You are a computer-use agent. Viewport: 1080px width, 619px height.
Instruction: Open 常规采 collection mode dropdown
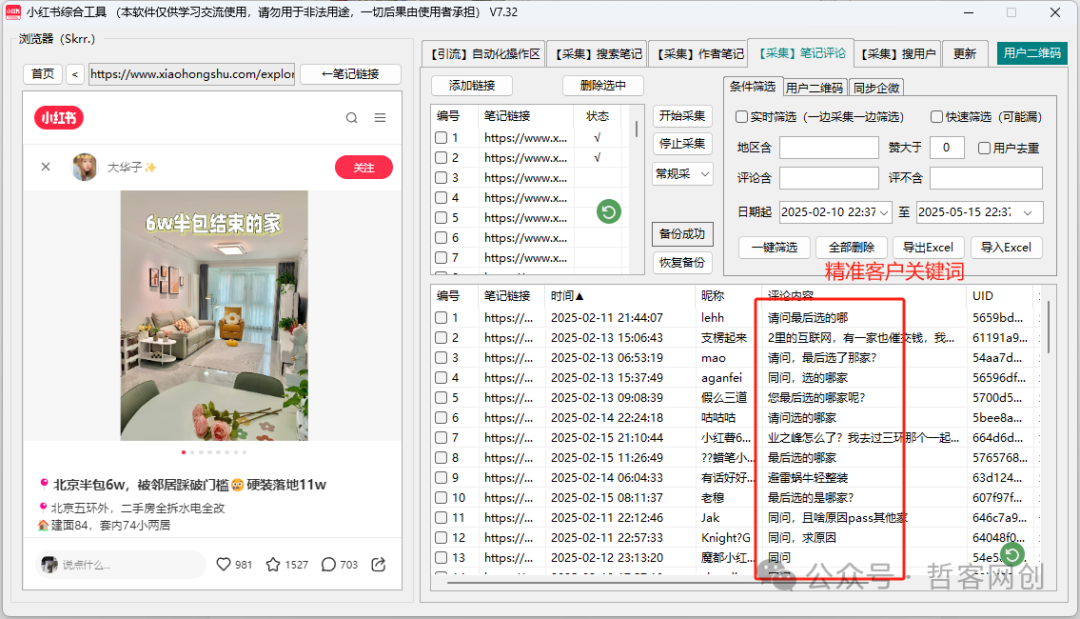click(683, 174)
